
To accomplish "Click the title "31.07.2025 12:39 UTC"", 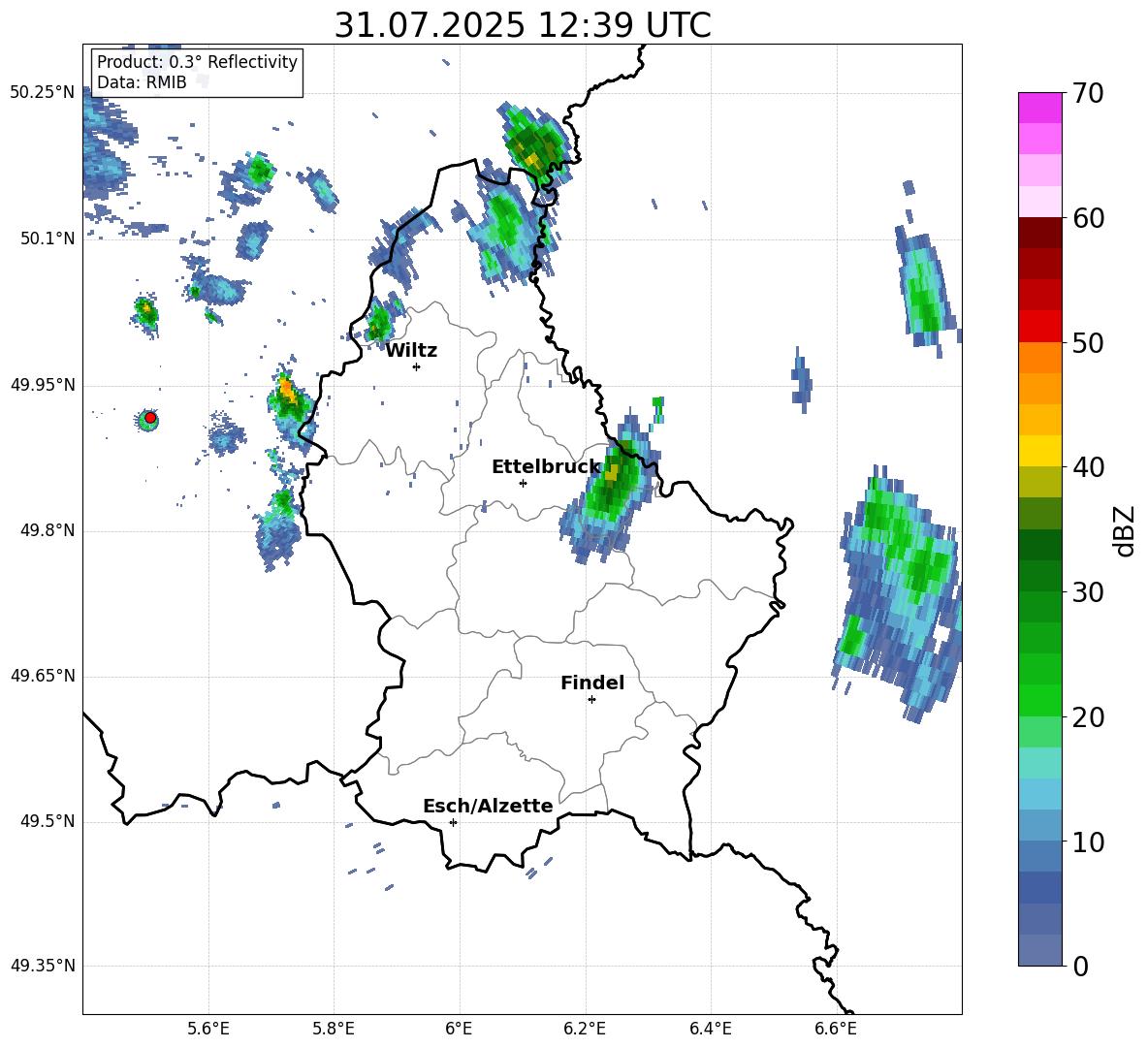I will (522, 25).
